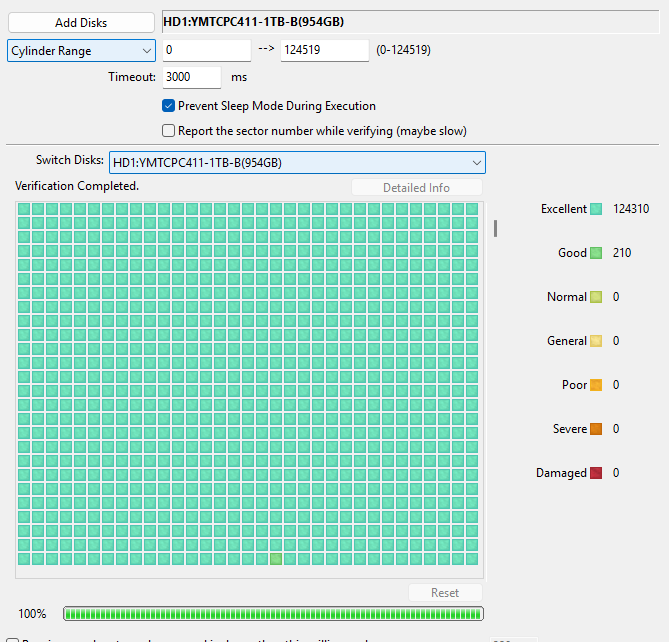Select the General pale yellow legend square
Viewport: 669px width, 642px height.
click(596, 342)
